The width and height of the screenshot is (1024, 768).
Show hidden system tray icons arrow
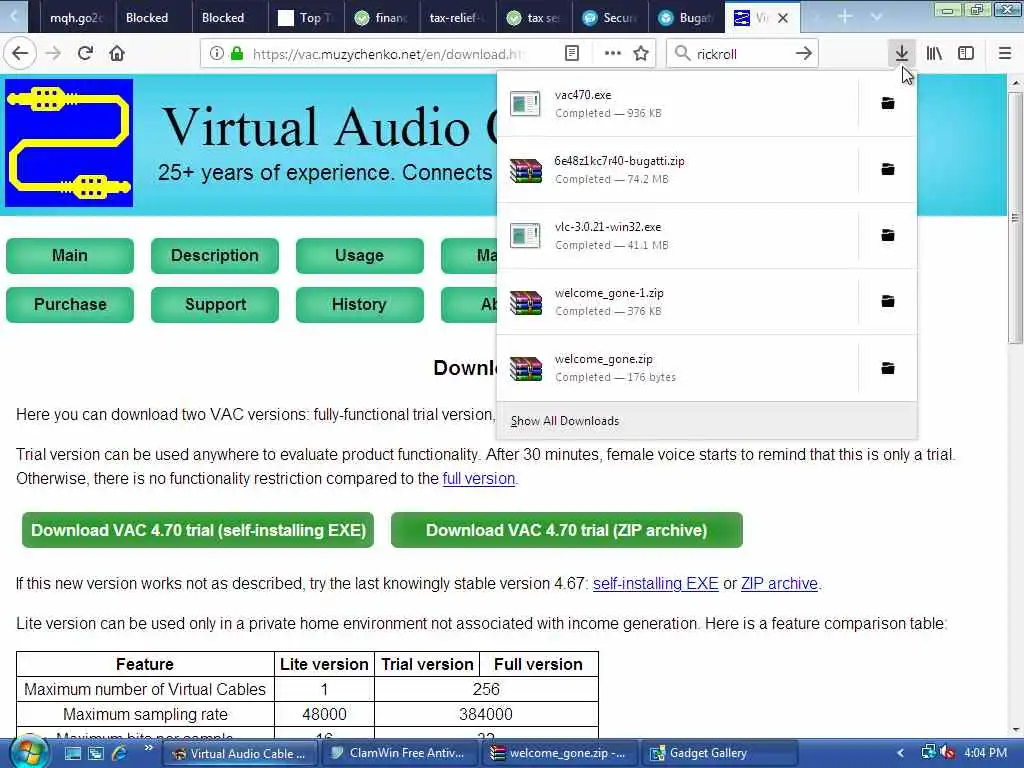coord(901,753)
